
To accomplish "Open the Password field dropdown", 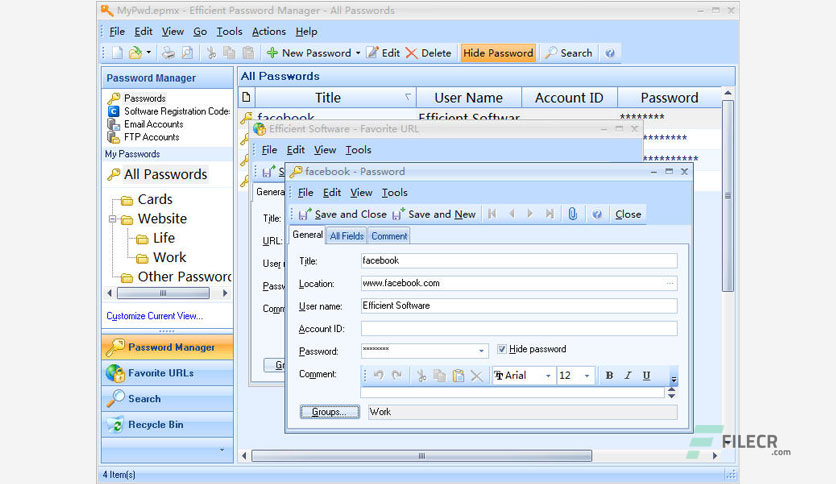I will pyautogui.click(x=481, y=351).
